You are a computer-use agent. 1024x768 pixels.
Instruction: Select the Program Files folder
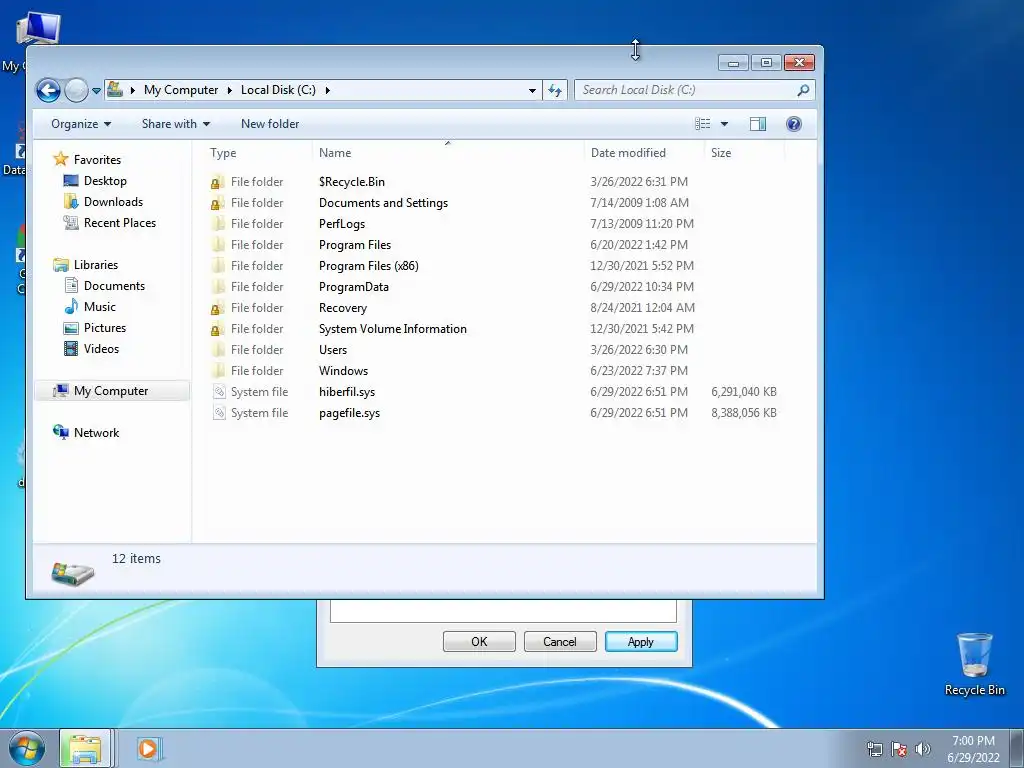point(355,244)
